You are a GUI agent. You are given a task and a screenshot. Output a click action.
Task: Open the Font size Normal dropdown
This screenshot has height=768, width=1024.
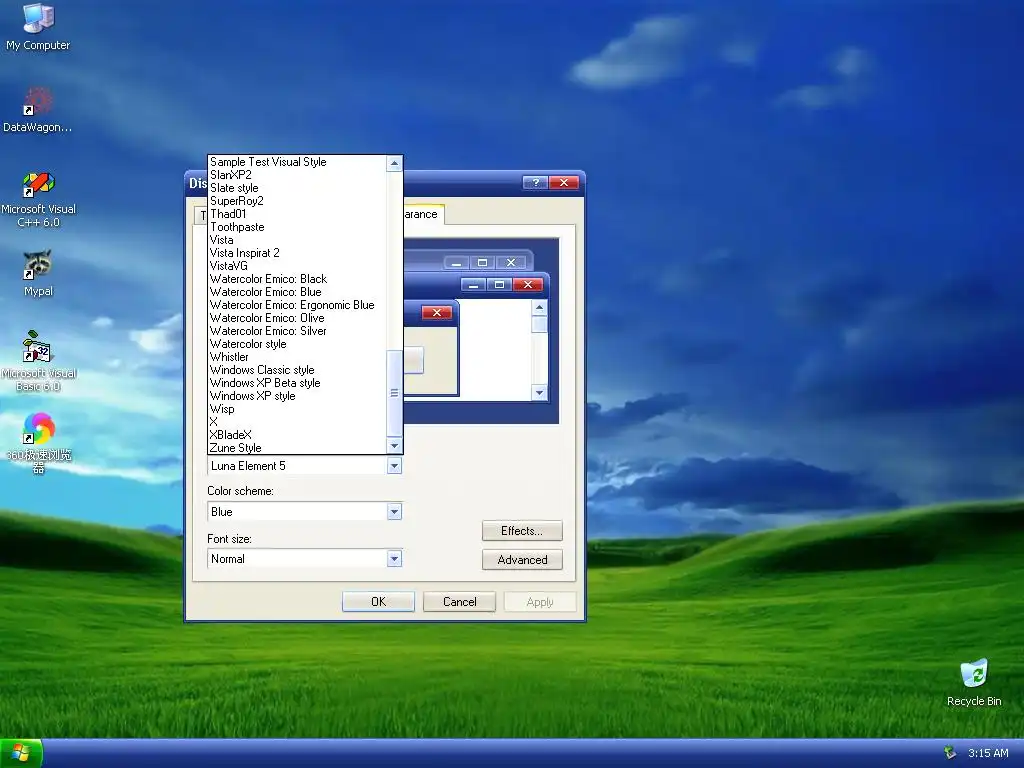click(x=394, y=558)
